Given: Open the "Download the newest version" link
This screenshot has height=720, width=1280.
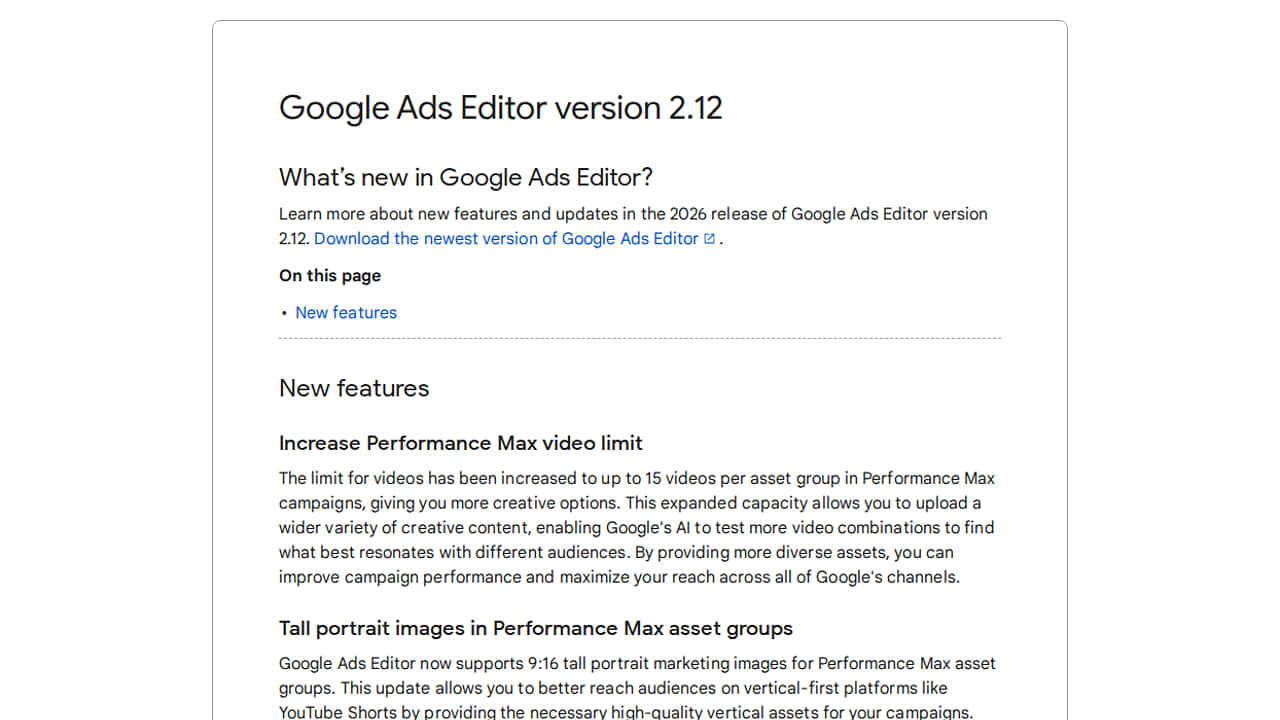Looking at the screenshot, I should pyautogui.click(x=505, y=239).
